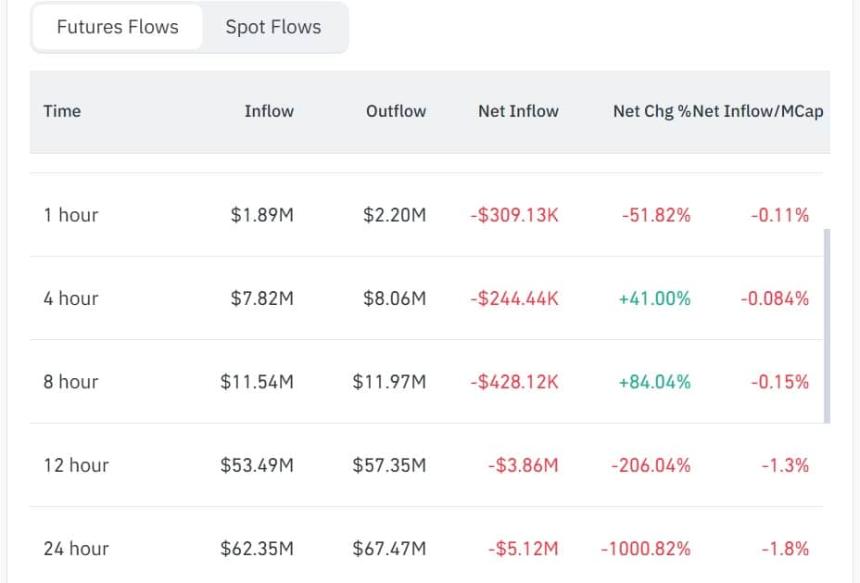Sort by the Inflow column header

(269, 111)
